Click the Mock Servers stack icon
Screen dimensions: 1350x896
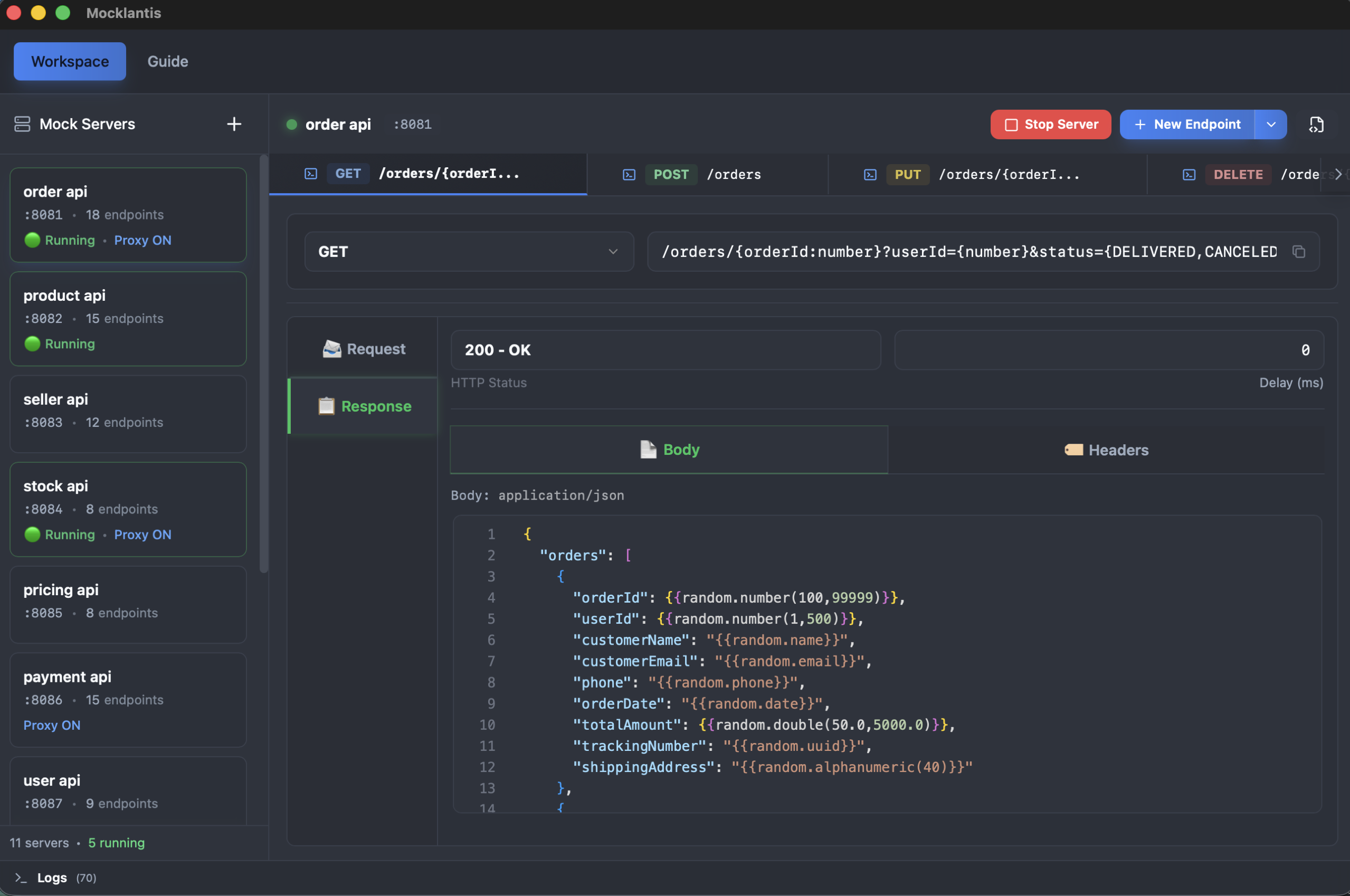click(x=22, y=124)
